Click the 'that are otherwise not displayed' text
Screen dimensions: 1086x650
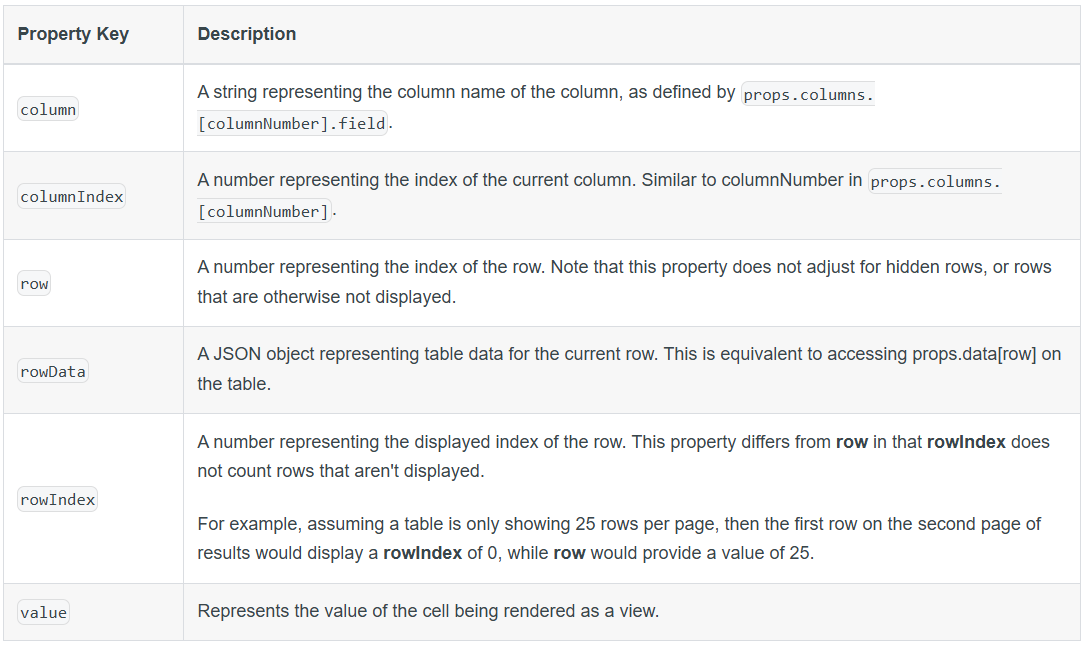pyautogui.click(x=326, y=297)
